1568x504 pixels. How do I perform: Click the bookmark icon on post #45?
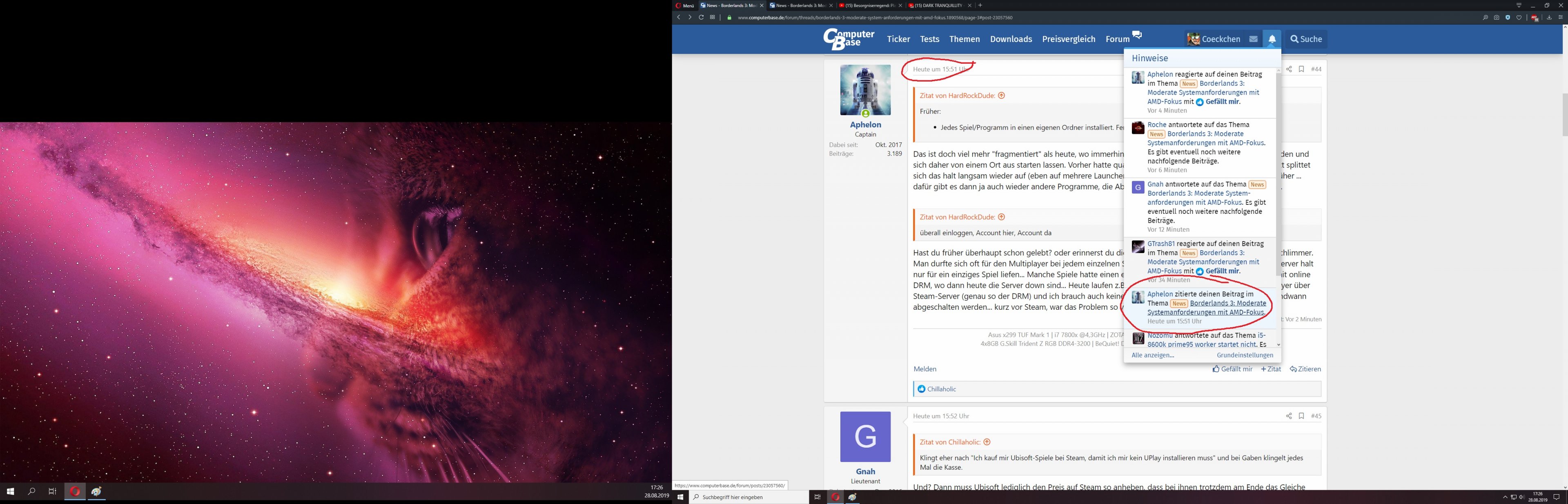coord(1301,416)
